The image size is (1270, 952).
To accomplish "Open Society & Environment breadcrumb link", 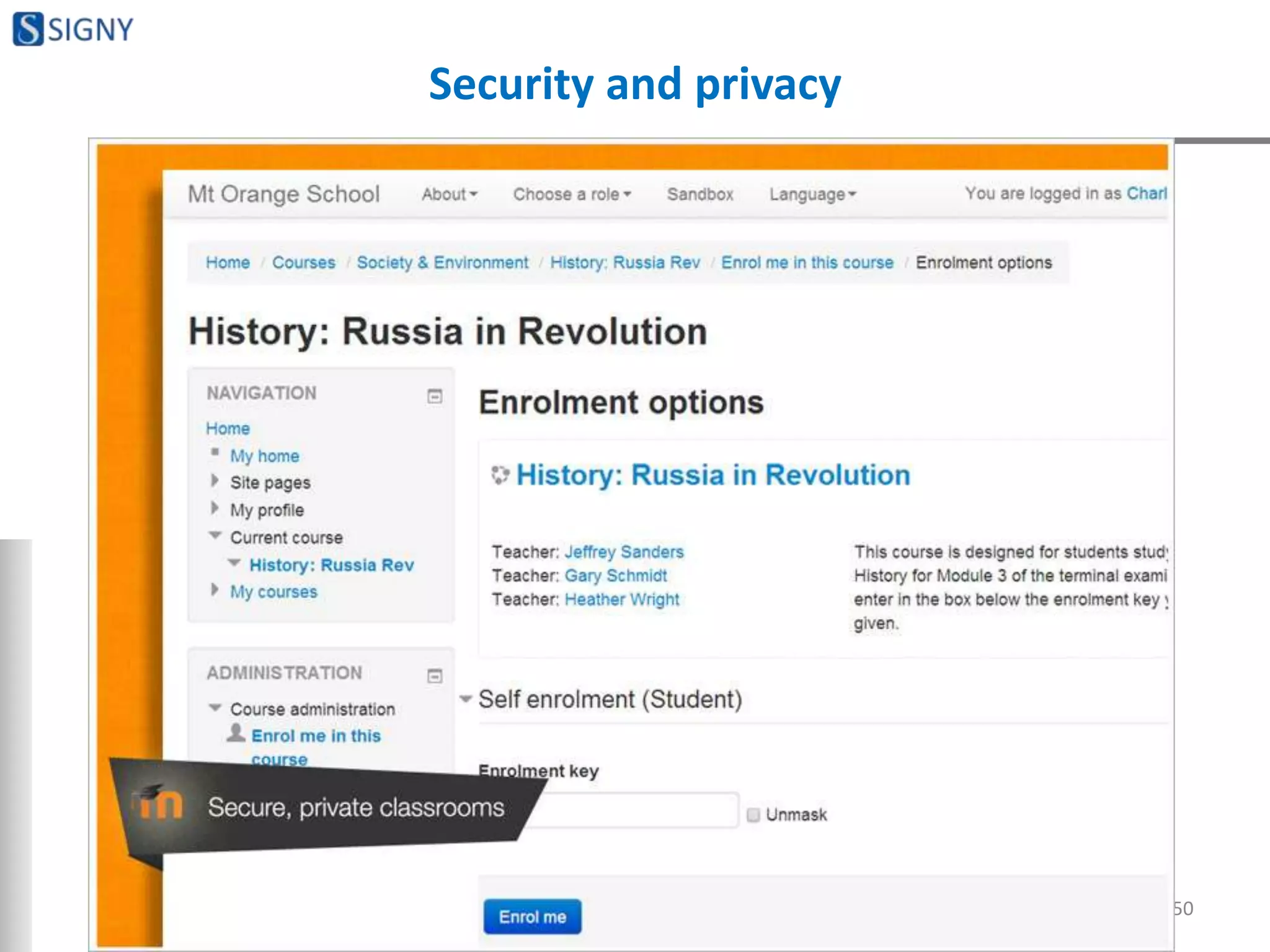I will (443, 263).
